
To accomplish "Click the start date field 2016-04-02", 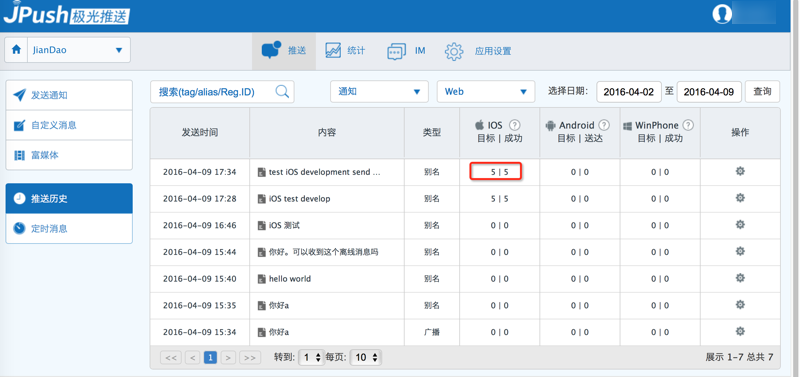I will pos(629,92).
